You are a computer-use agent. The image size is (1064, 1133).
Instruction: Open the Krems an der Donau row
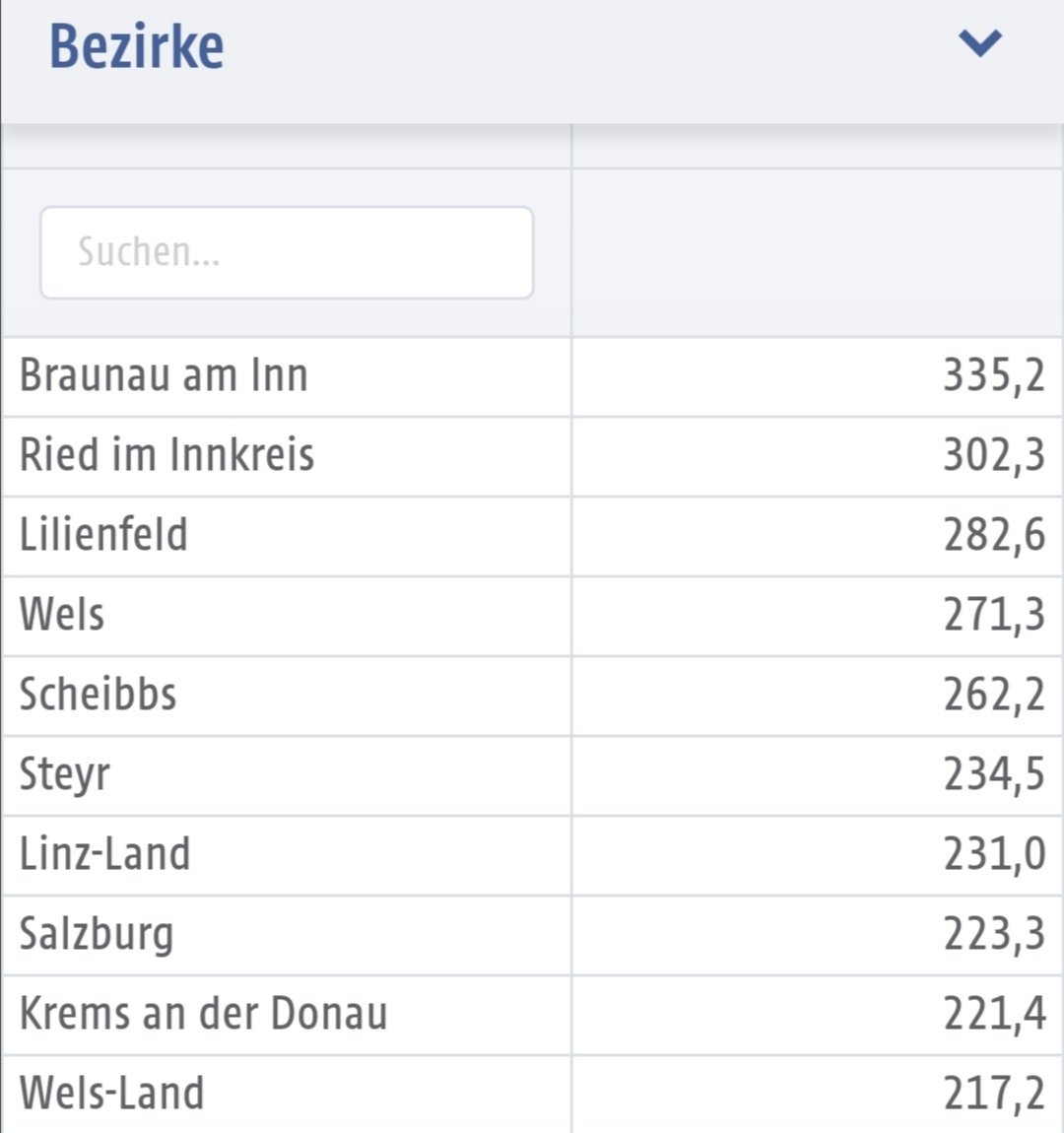coord(532,1015)
